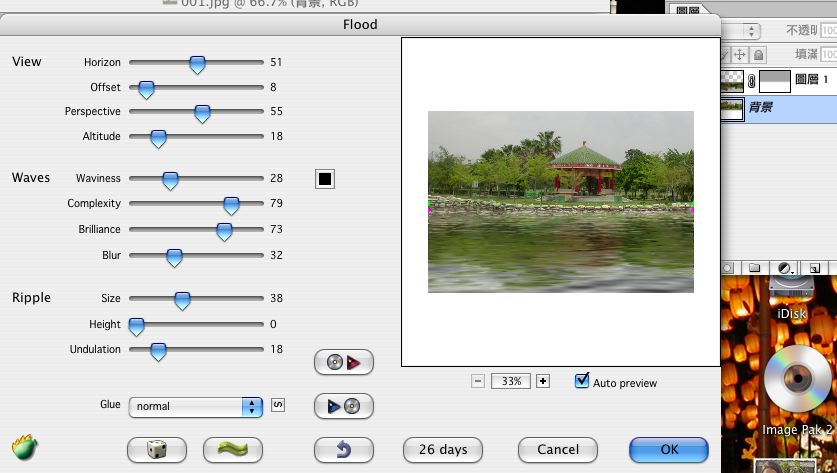Click the Brilliance slider handle
This screenshot has width=837, height=473.
pyautogui.click(x=224, y=232)
